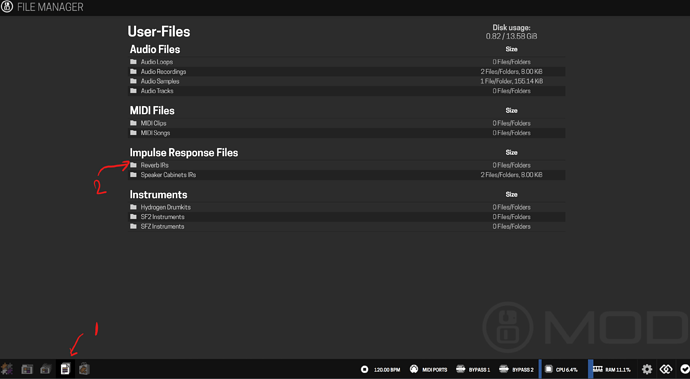Click the User-Files page title
The width and height of the screenshot is (690, 379).
159,31
